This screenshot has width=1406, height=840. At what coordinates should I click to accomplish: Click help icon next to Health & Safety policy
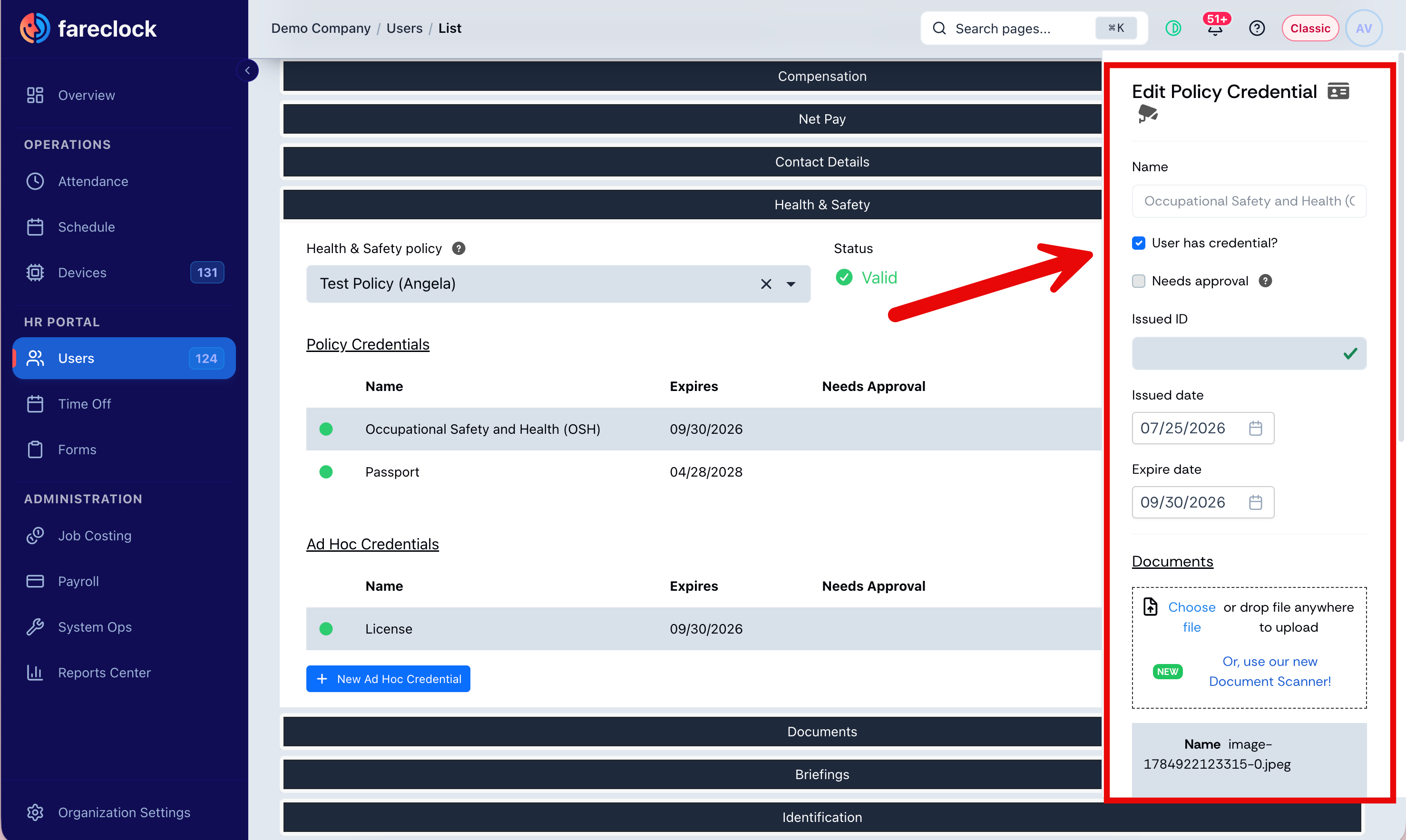tap(459, 248)
